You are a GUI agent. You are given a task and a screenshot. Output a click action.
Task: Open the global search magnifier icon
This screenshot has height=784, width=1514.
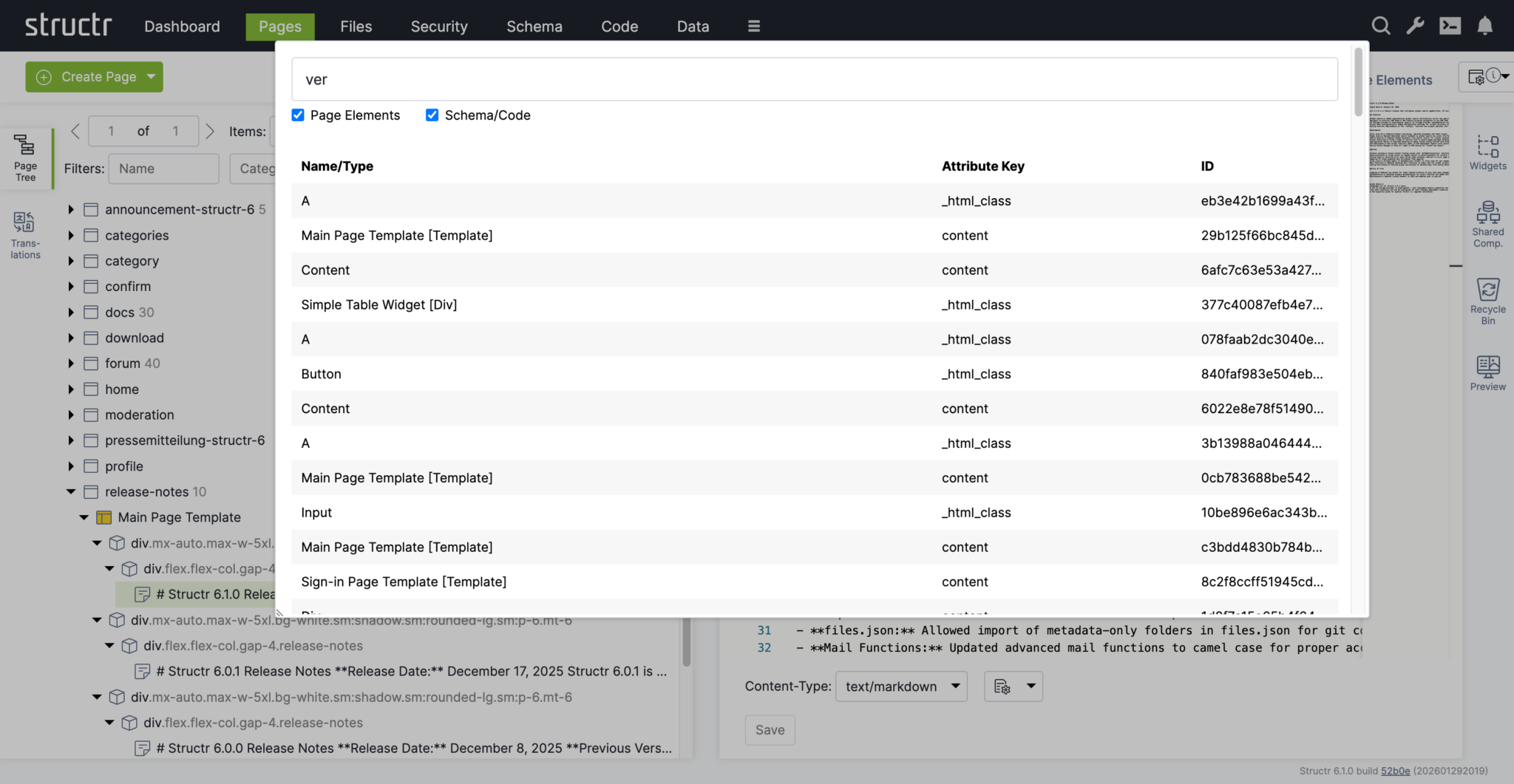pyautogui.click(x=1380, y=26)
